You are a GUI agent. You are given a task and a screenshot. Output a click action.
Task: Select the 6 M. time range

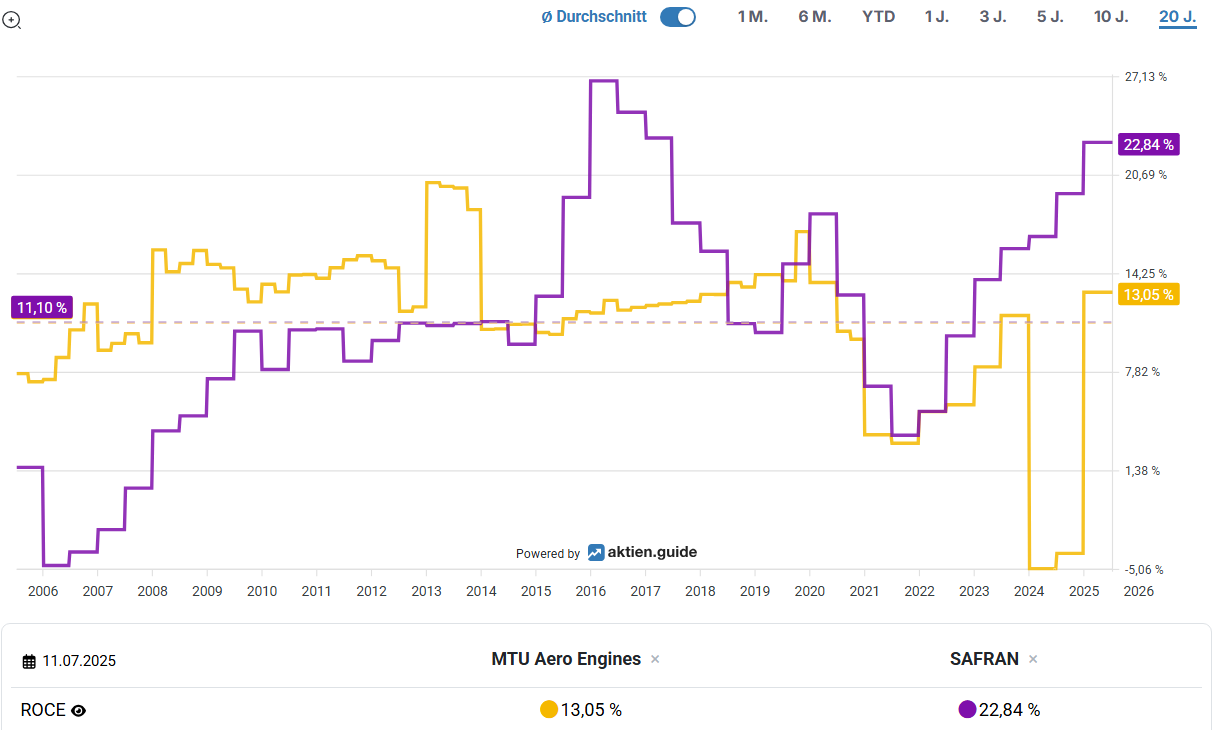[815, 17]
